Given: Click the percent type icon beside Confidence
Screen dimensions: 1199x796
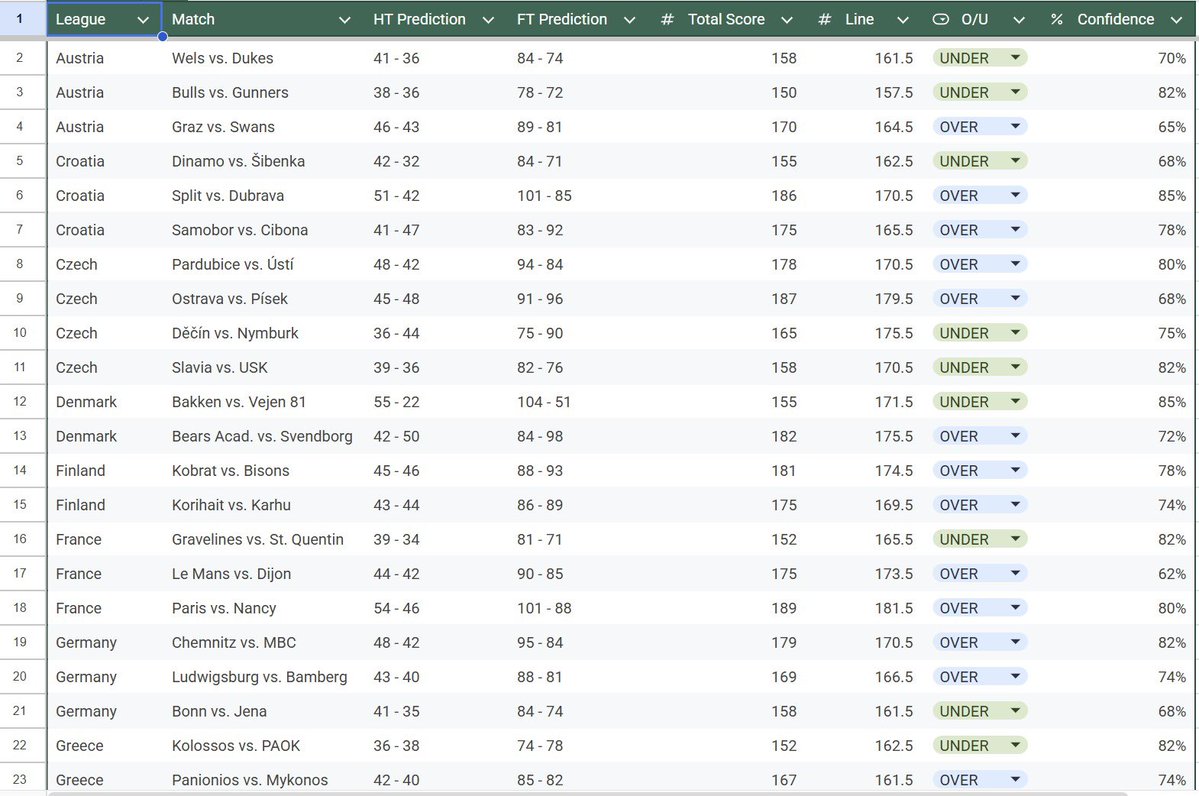Looking at the screenshot, I should pyautogui.click(x=1057, y=19).
